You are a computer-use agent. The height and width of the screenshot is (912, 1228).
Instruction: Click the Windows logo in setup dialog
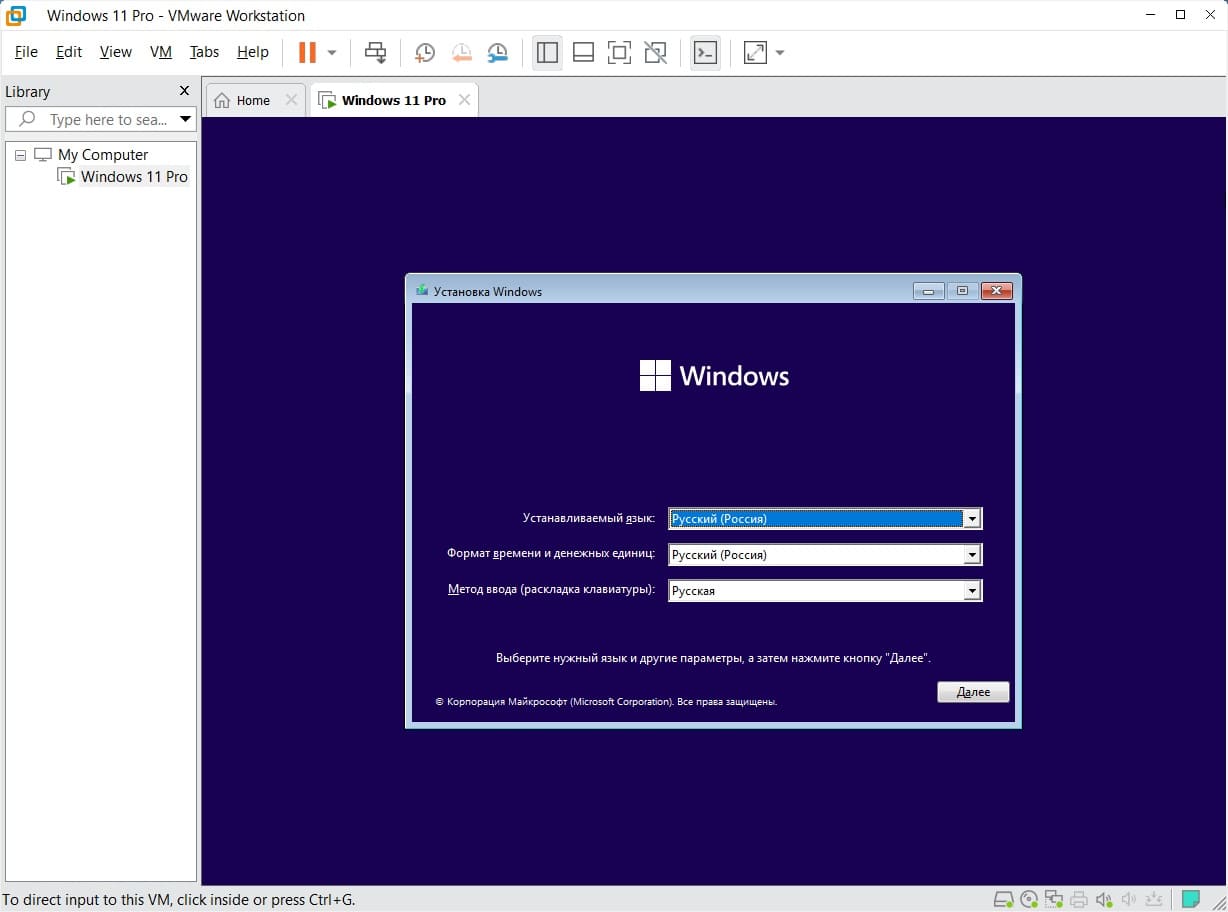point(655,375)
